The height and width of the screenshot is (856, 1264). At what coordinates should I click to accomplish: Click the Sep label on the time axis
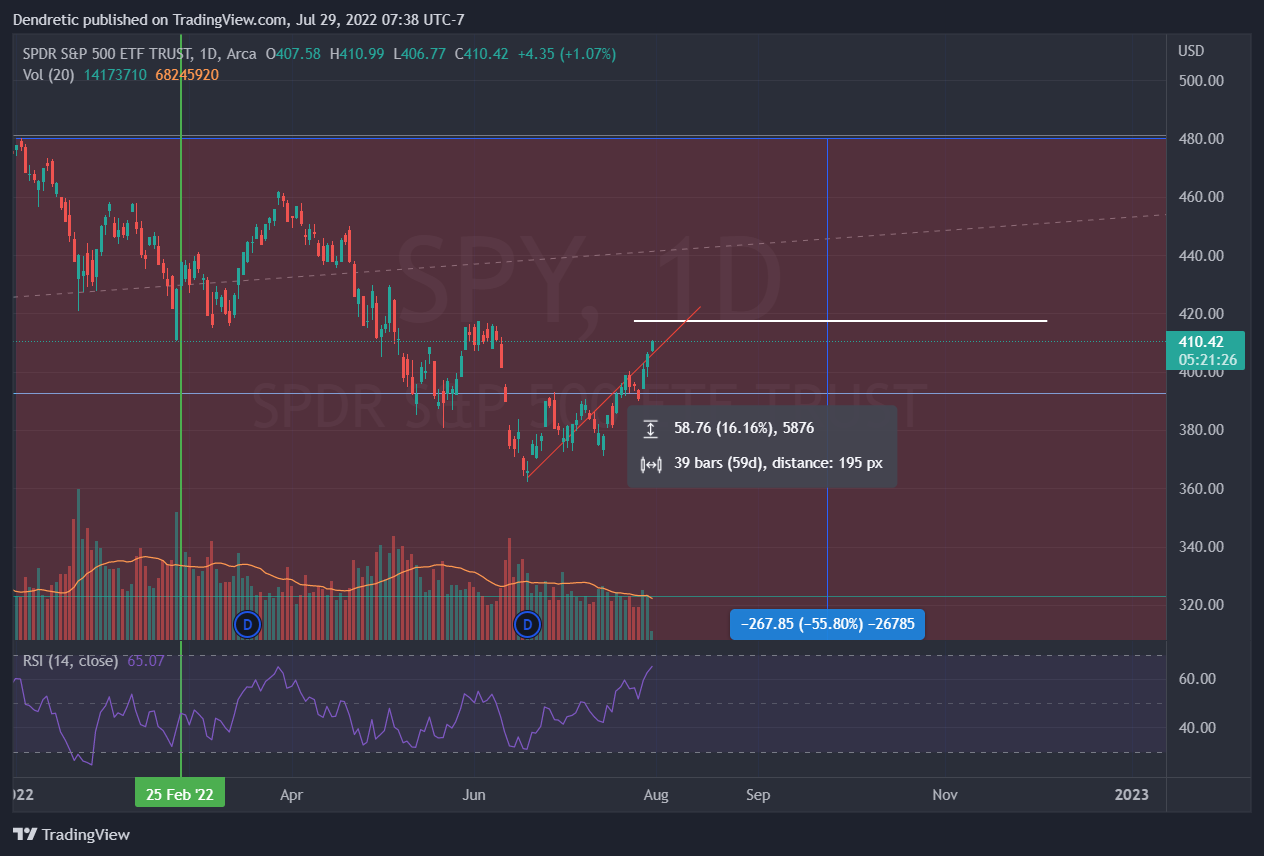click(x=758, y=795)
